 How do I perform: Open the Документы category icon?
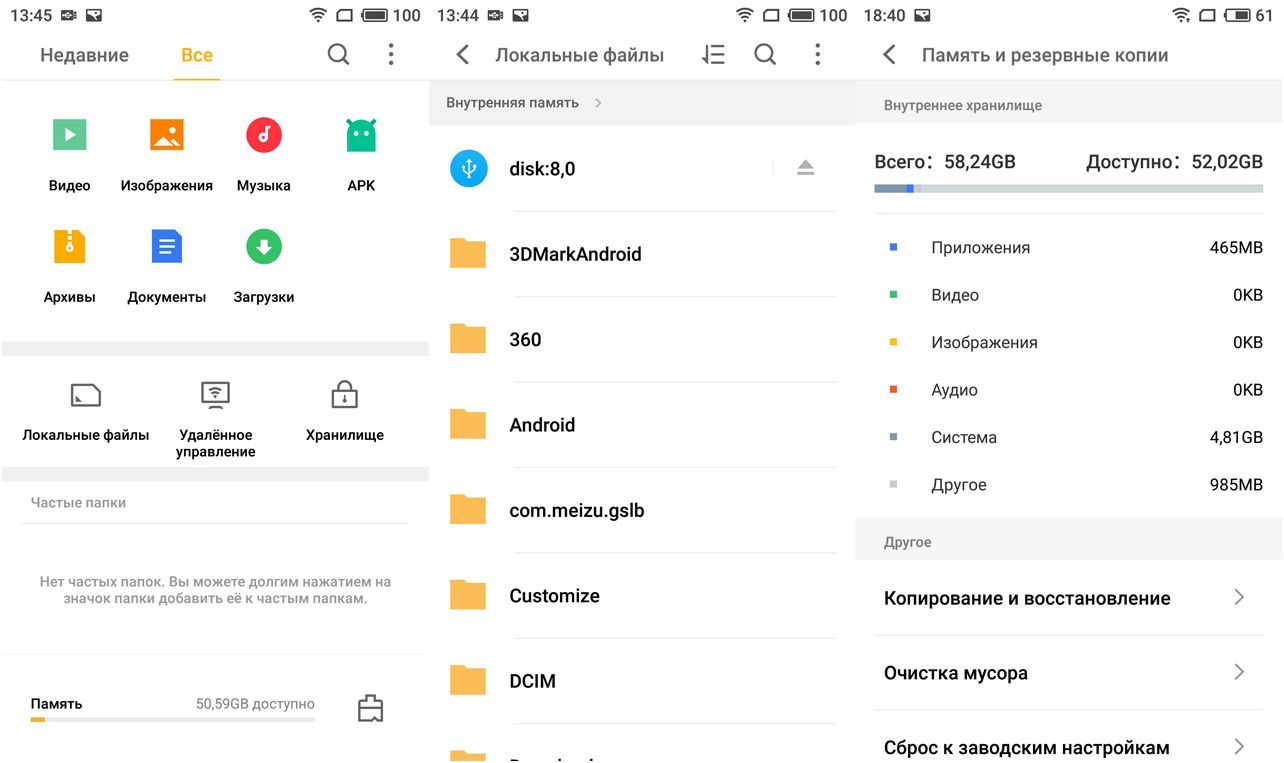tap(166, 246)
